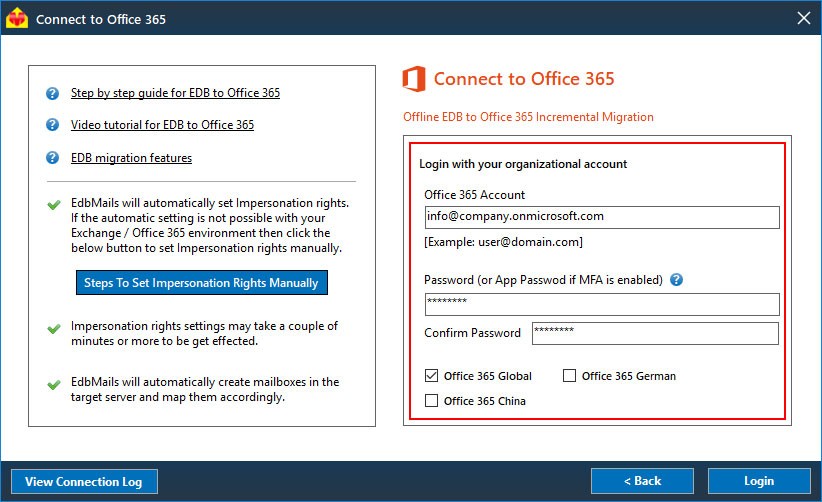Screen dimensions: 822x502
Task: Open Video tutorial for EDB to Office 365
Action: tap(162, 126)
